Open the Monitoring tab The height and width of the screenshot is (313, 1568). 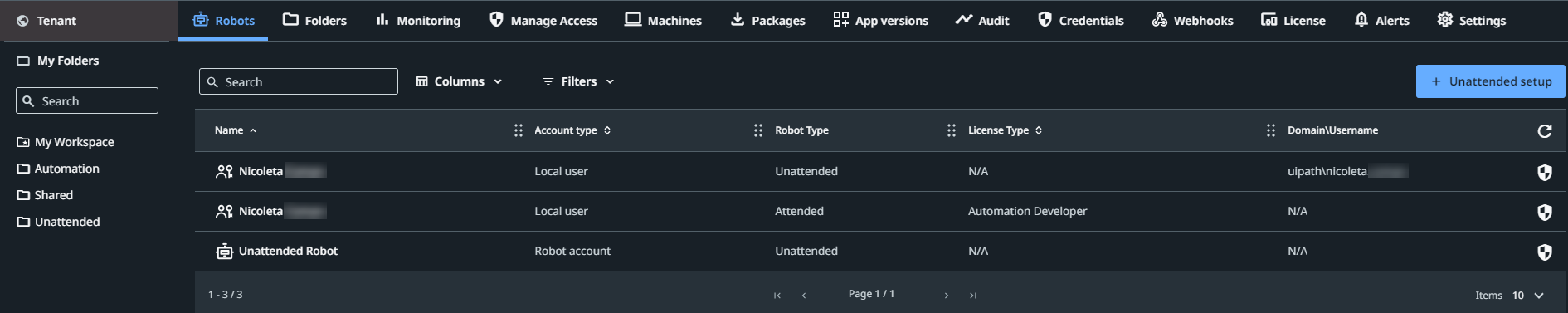pyautogui.click(x=418, y=20)
